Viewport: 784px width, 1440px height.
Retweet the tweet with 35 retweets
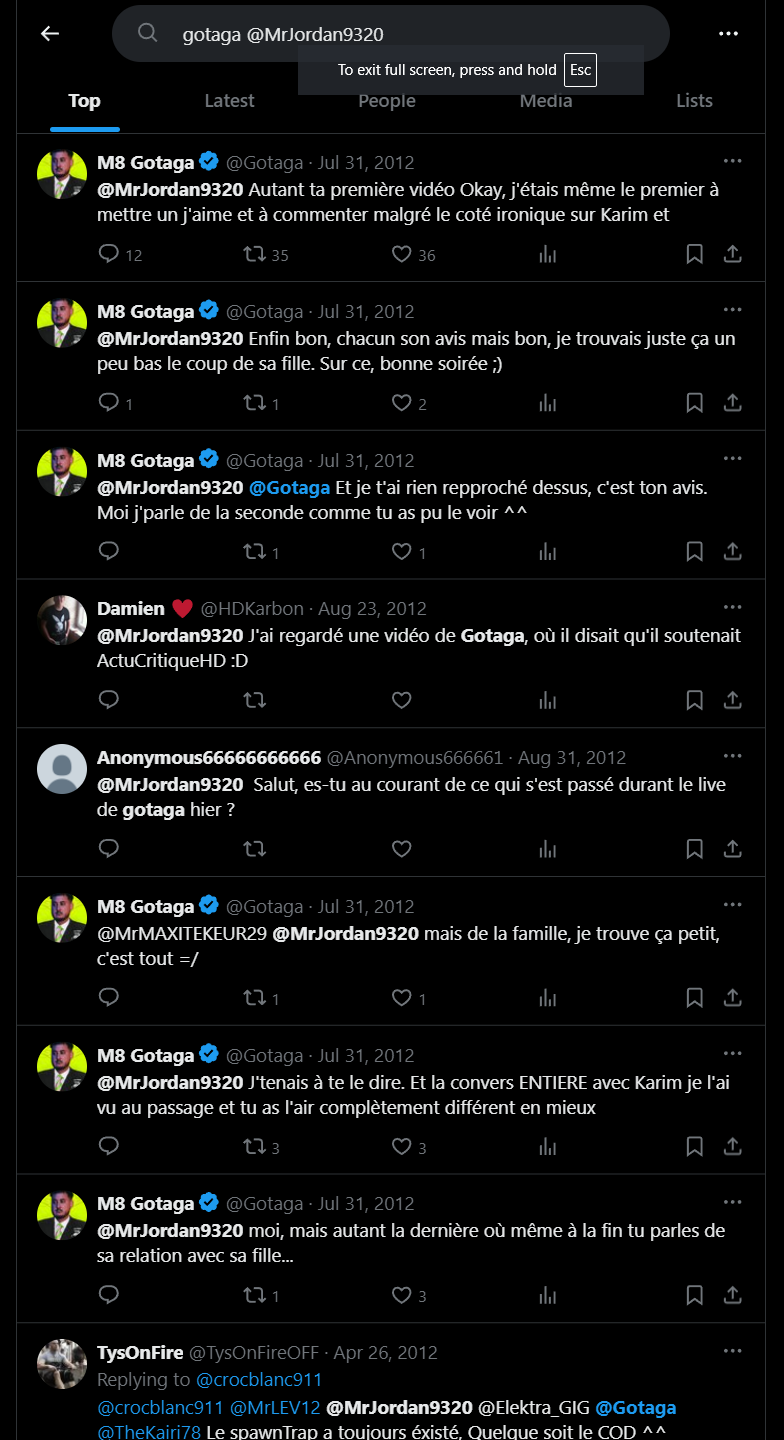(255, 254)
